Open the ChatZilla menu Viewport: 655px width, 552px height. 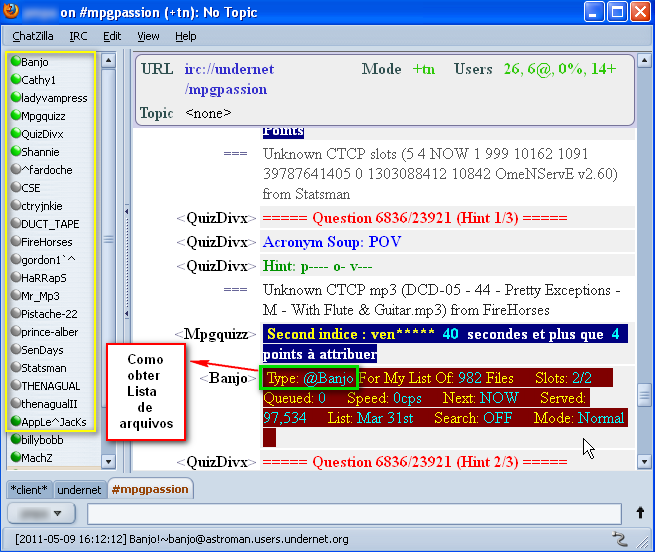tap(33, 36)
